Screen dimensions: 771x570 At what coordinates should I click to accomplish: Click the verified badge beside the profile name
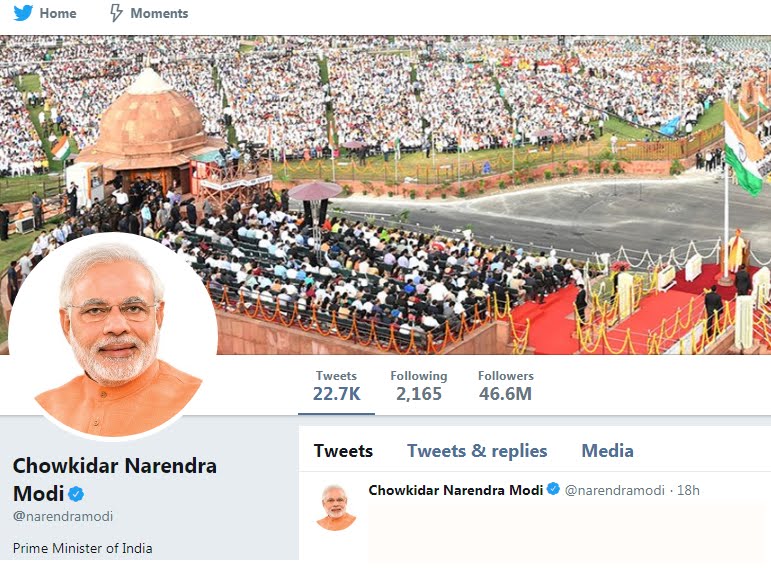pyautogui.click(x=76, y=494)
